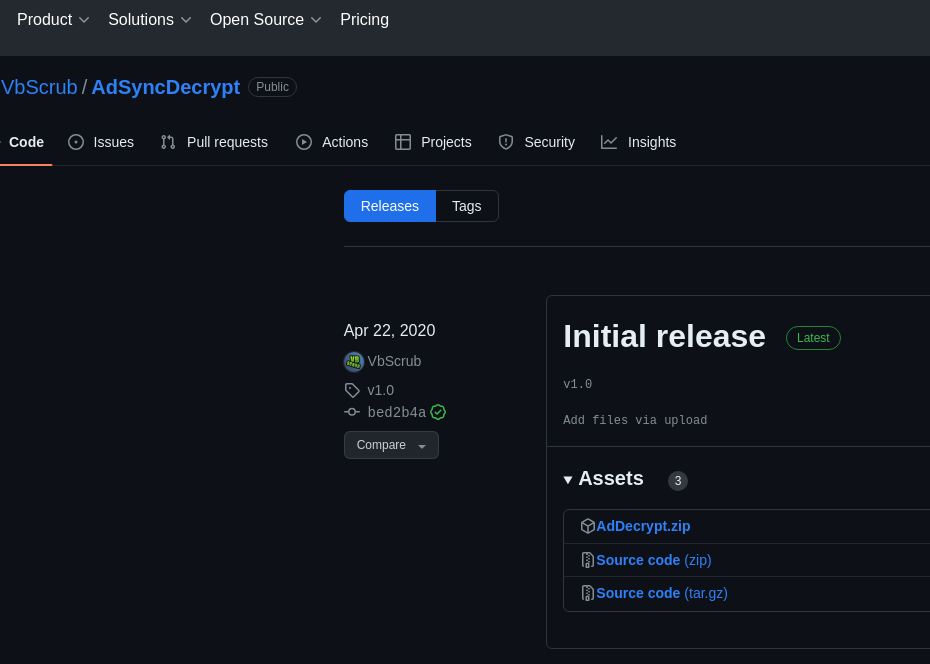This screenshot has height=664, width=930.
Task: Click the Projects table icon
Action: point(403,142)
